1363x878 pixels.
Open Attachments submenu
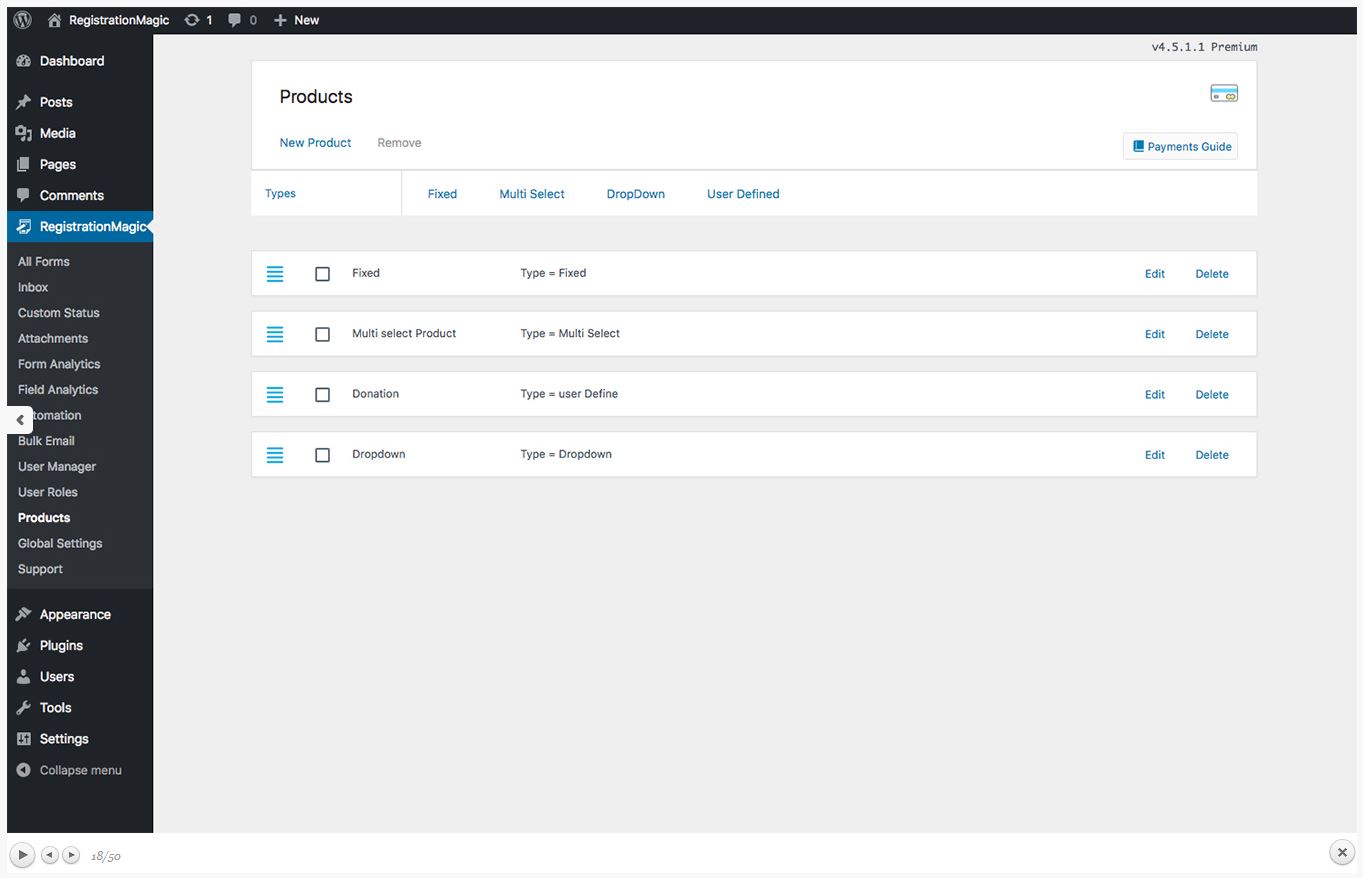point(53,339)
